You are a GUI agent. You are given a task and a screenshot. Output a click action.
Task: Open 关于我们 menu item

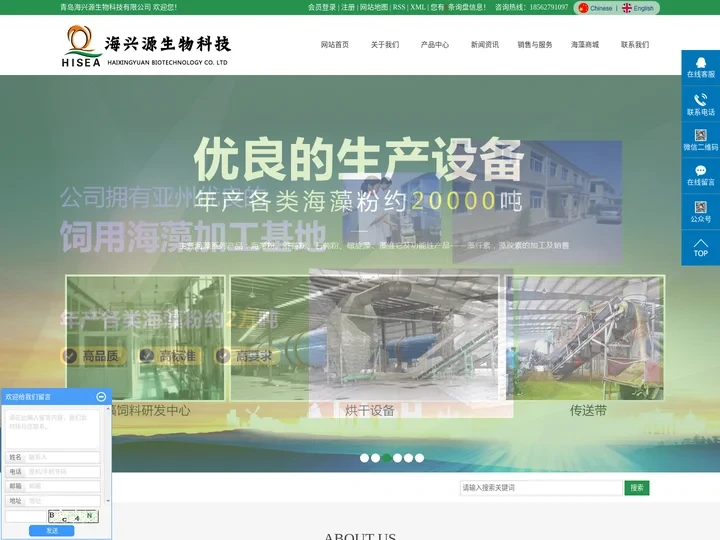(x=385, y=45)
